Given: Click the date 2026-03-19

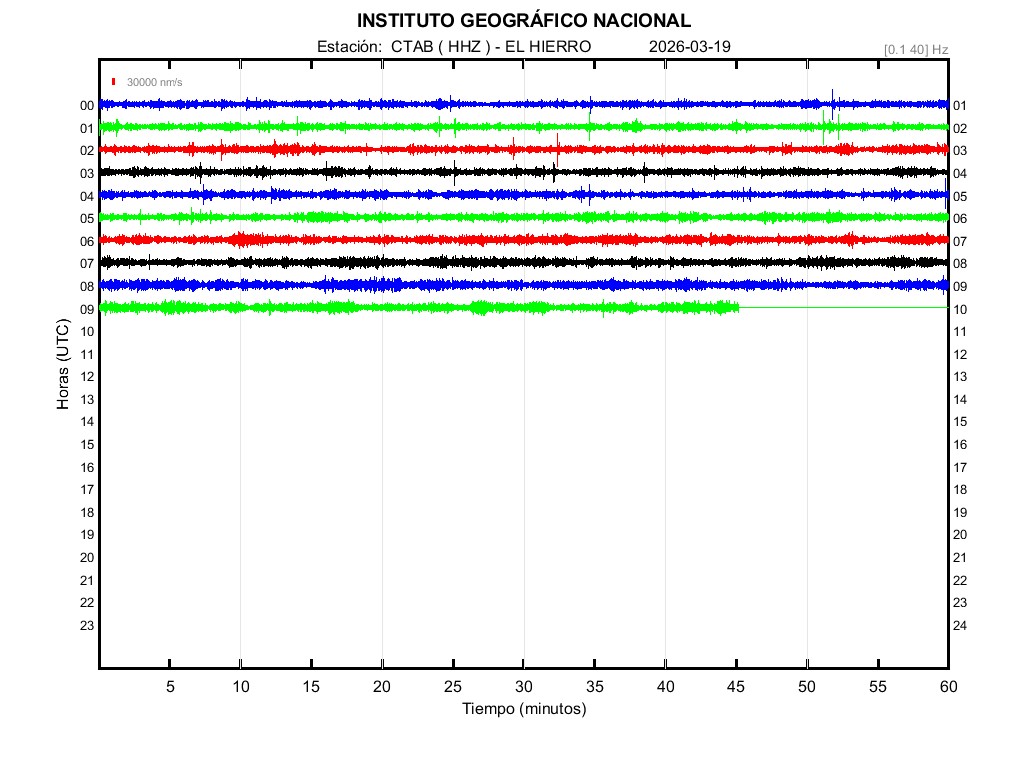Looking at the screenshot, I should [690, 47].
